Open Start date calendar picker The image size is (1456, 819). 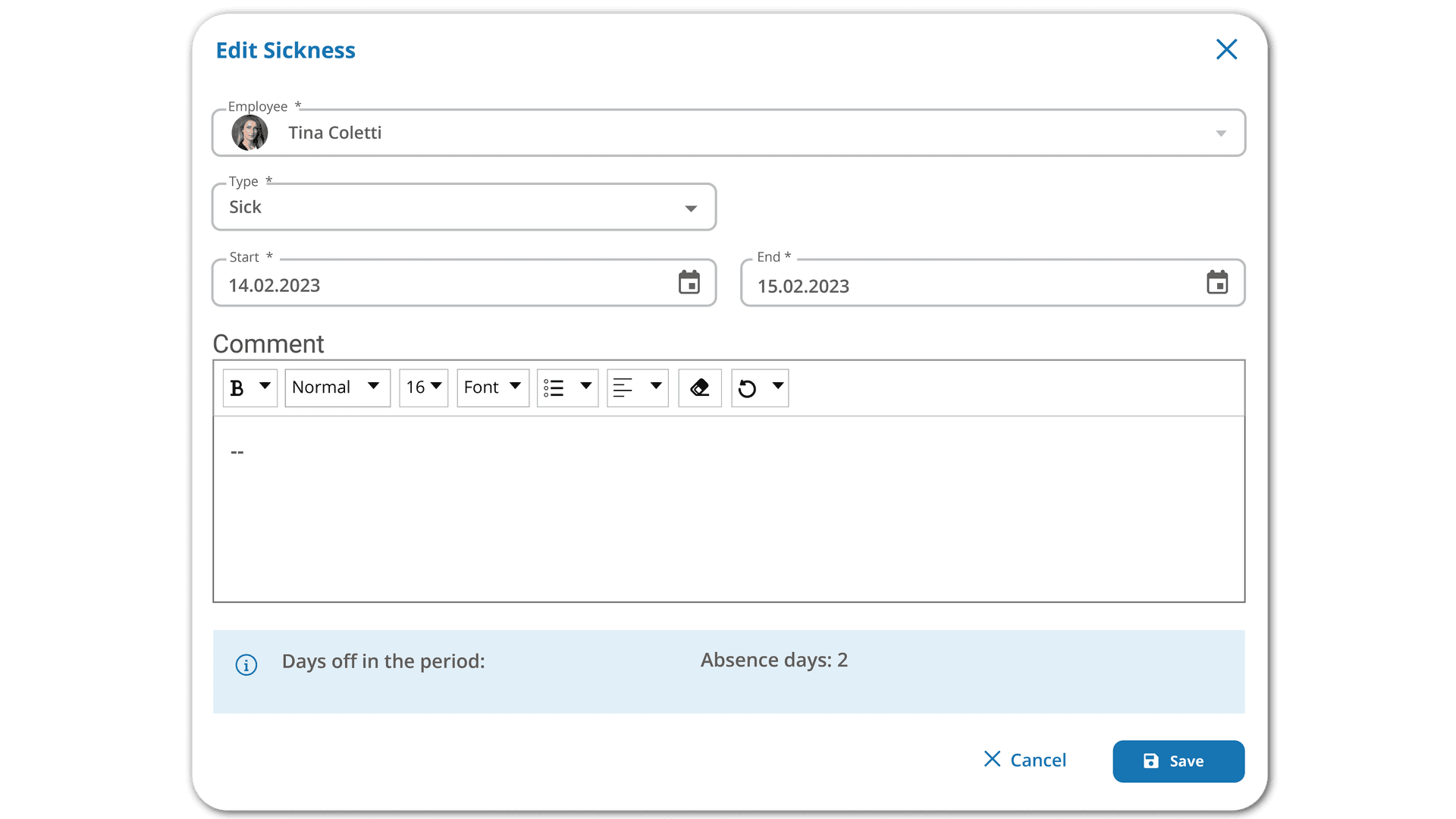click(689, 282)
